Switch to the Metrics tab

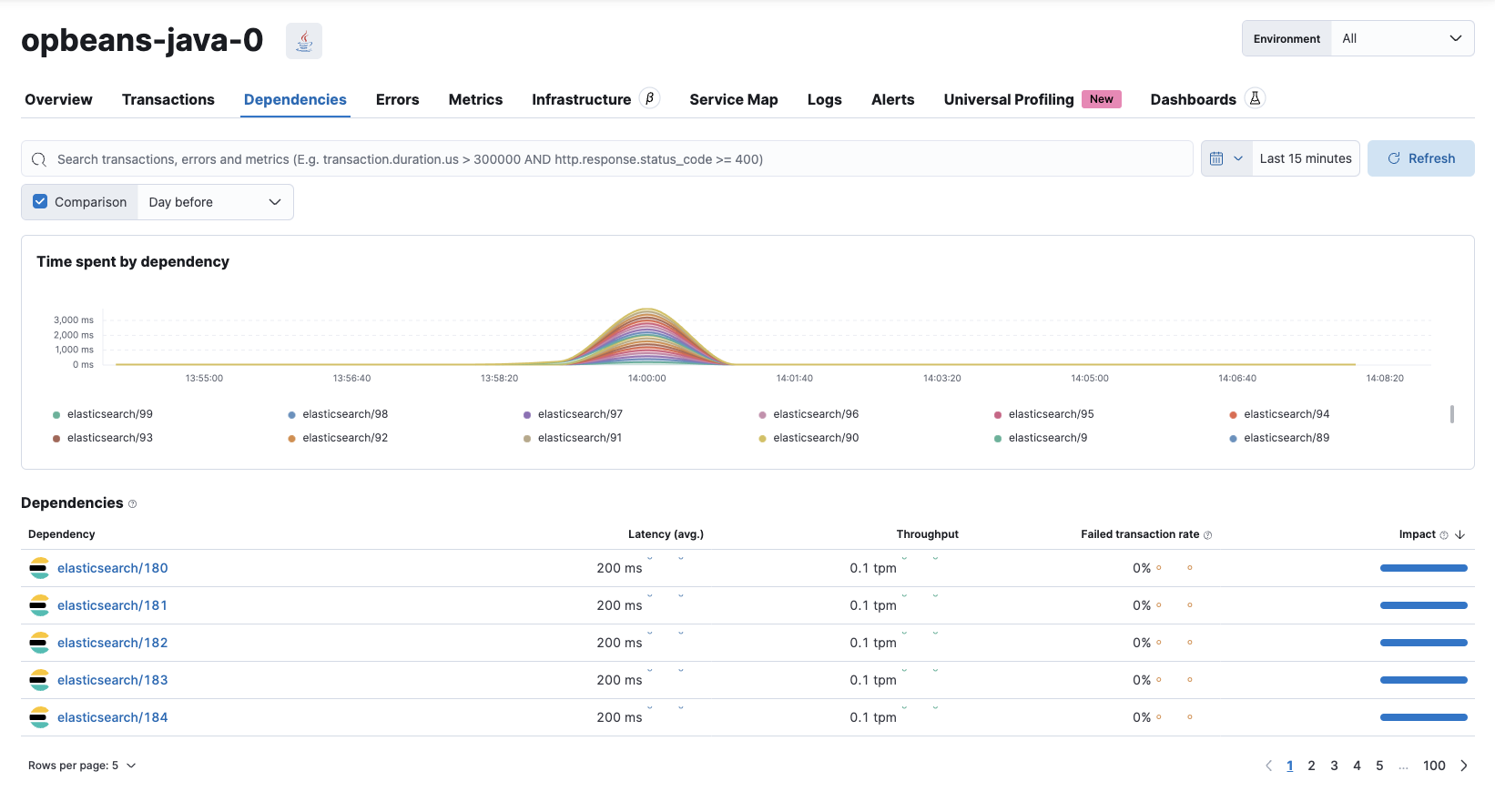[x=475, y=99]
